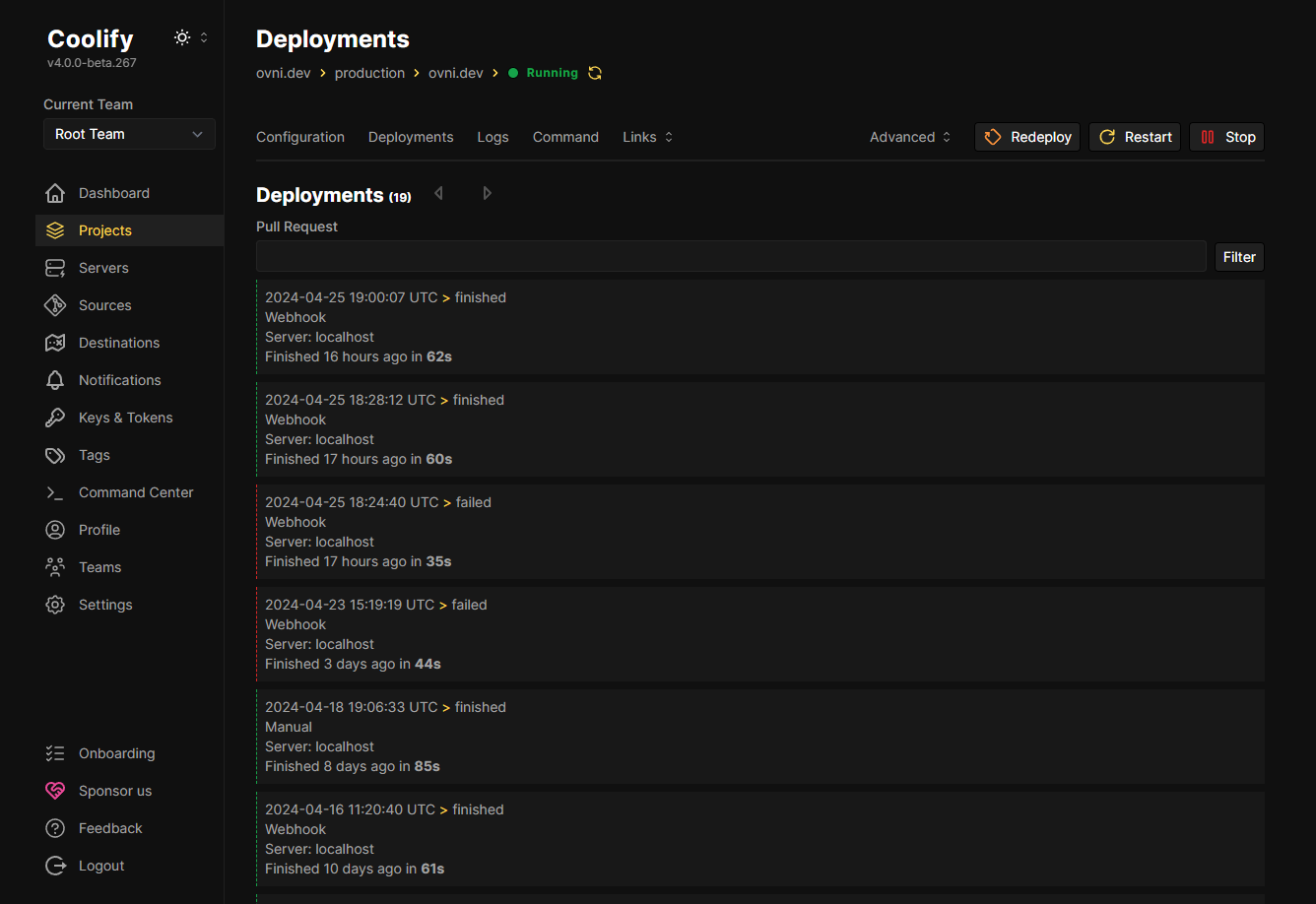Open the Teams sidebar menu
This screenshot has height=904, width=1316.
pos(129,567)
